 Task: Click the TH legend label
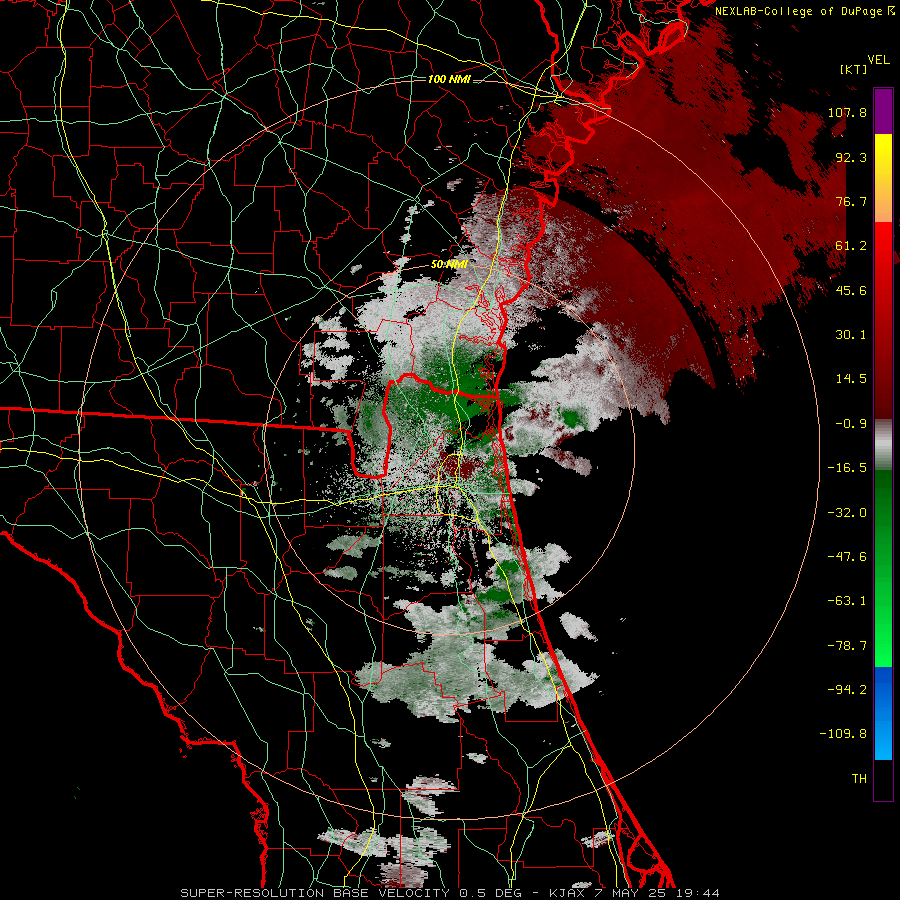coord(859,779)
